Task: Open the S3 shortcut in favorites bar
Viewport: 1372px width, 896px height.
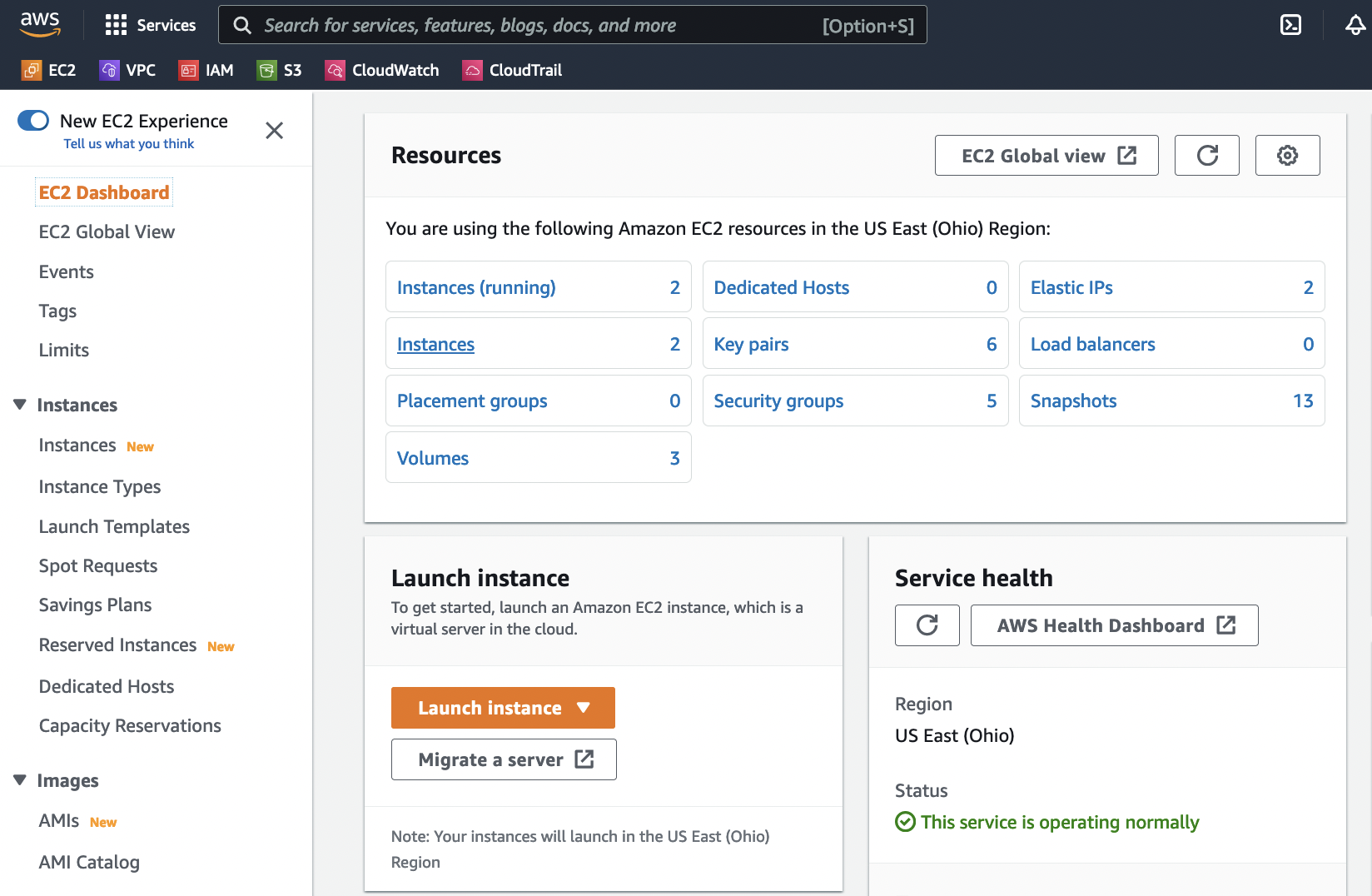Action: pos(280,71)
